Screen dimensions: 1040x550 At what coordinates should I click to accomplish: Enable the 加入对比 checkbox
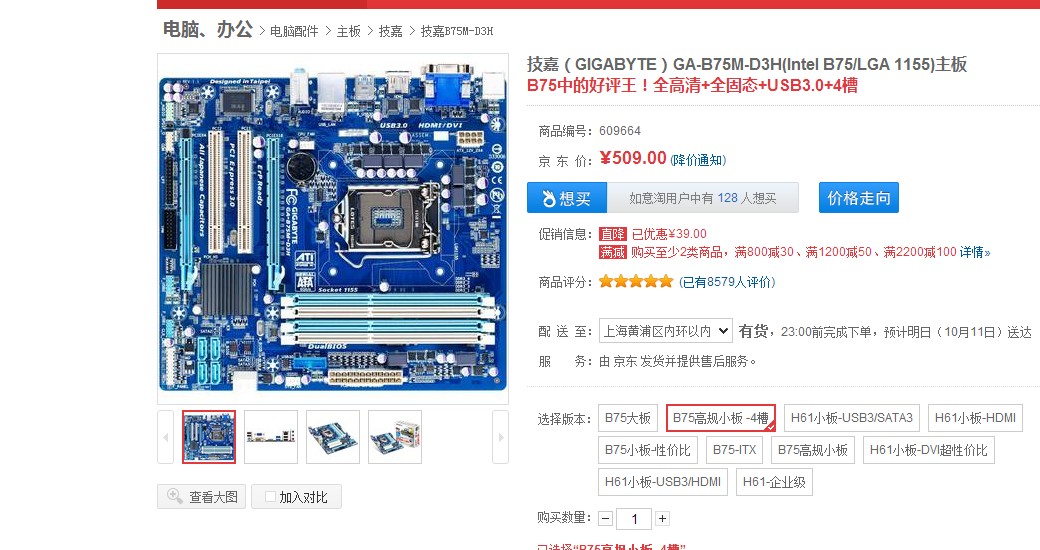pyautogui.click(x=271, y=497)
